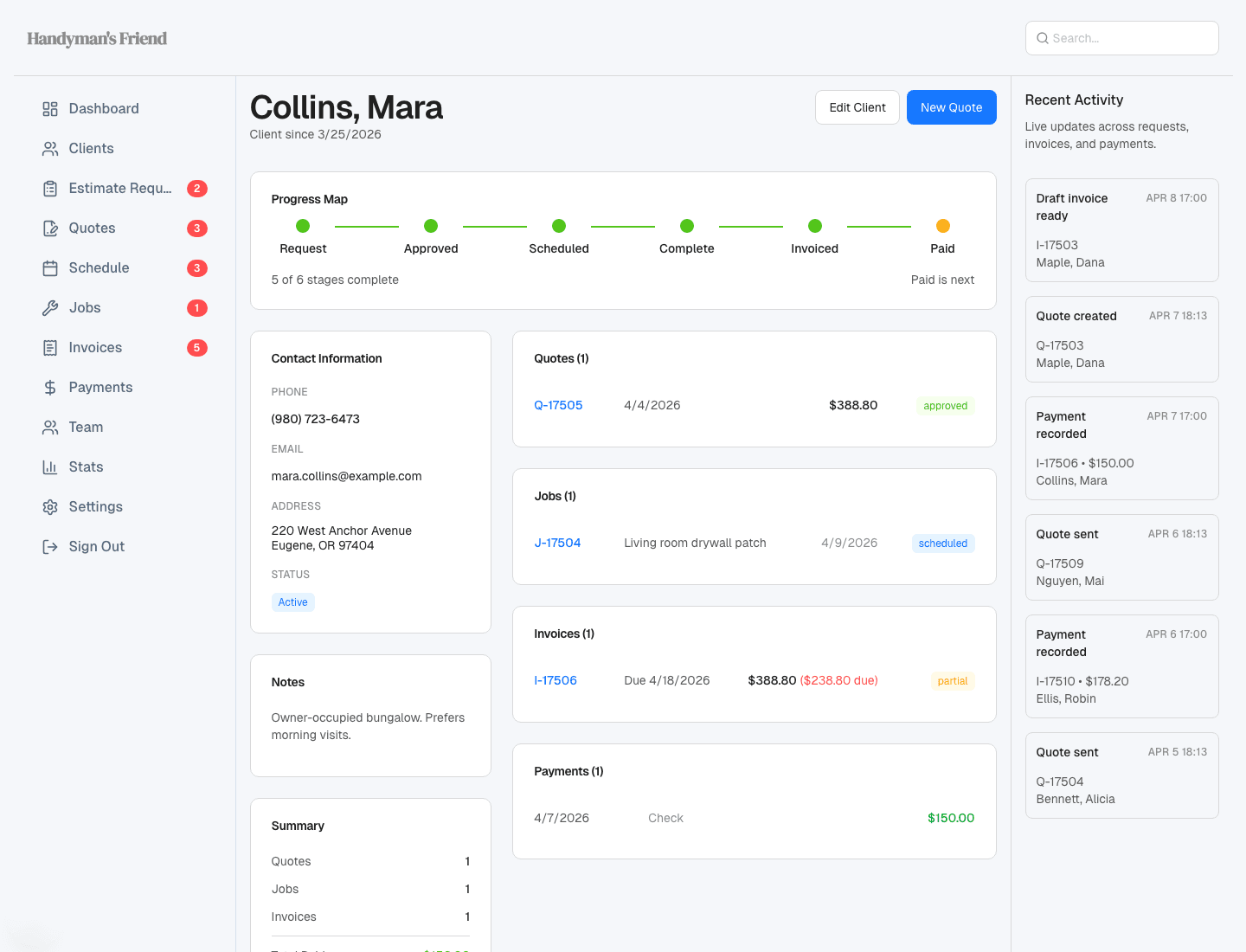Open the Dashboard menu item
1246x952 pixels.
pos(125,109)
